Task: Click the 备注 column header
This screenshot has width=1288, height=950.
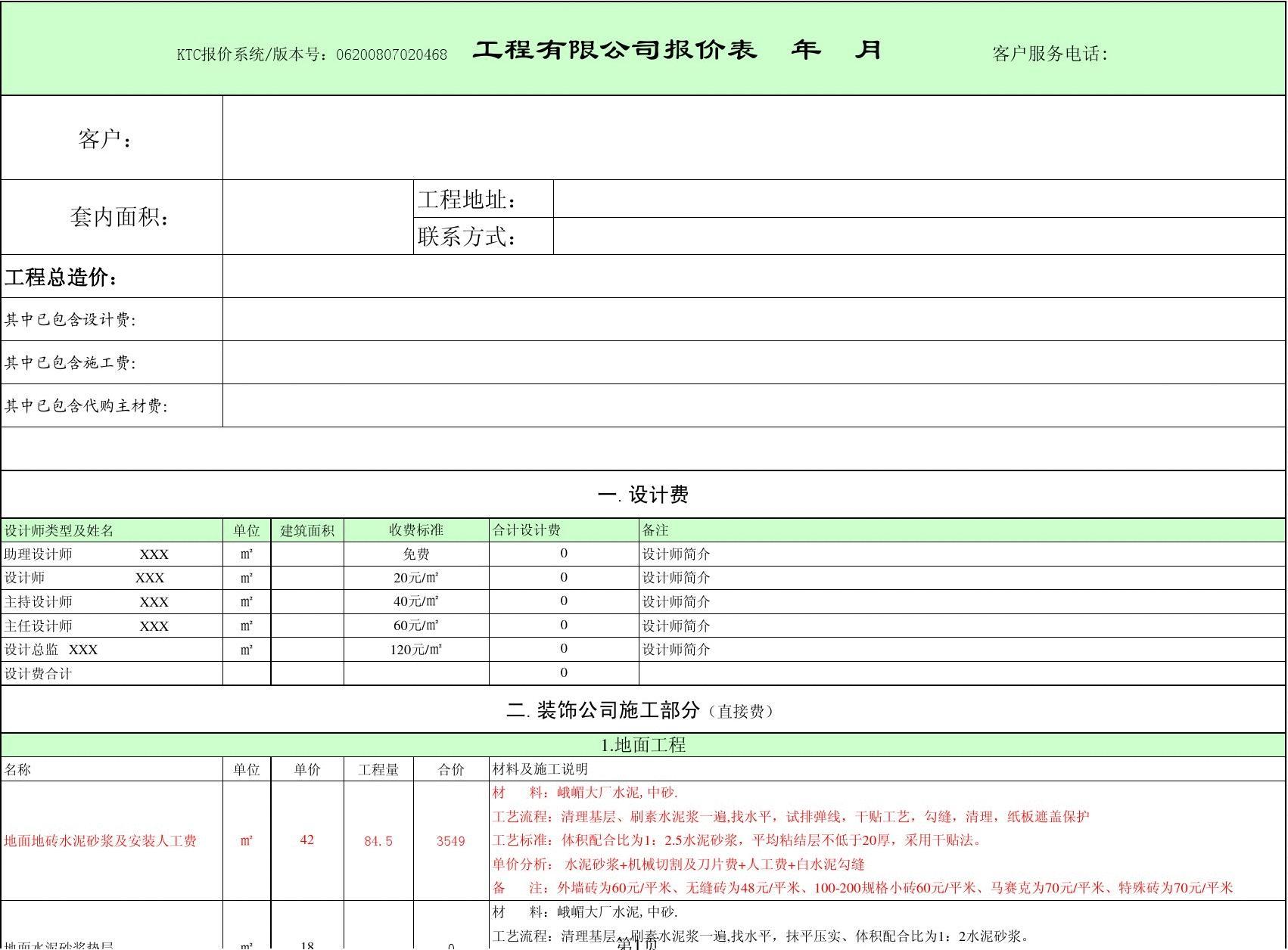Action: pos(963,530)
